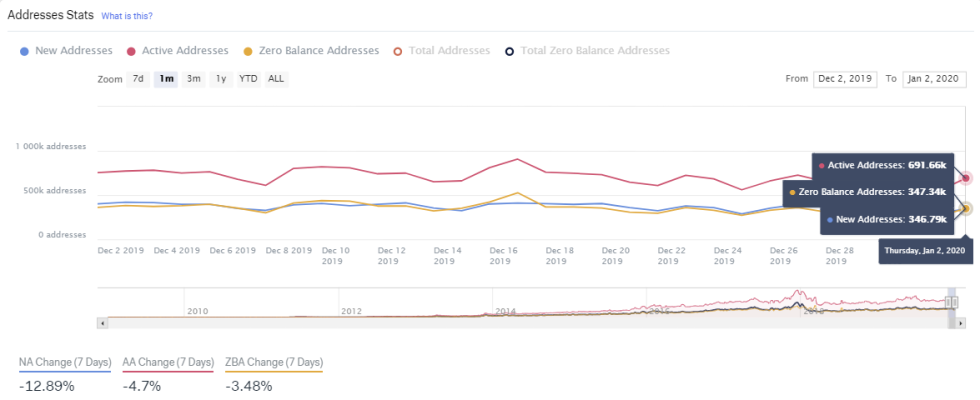Show the Total Addresses series

tap(449, 50)
